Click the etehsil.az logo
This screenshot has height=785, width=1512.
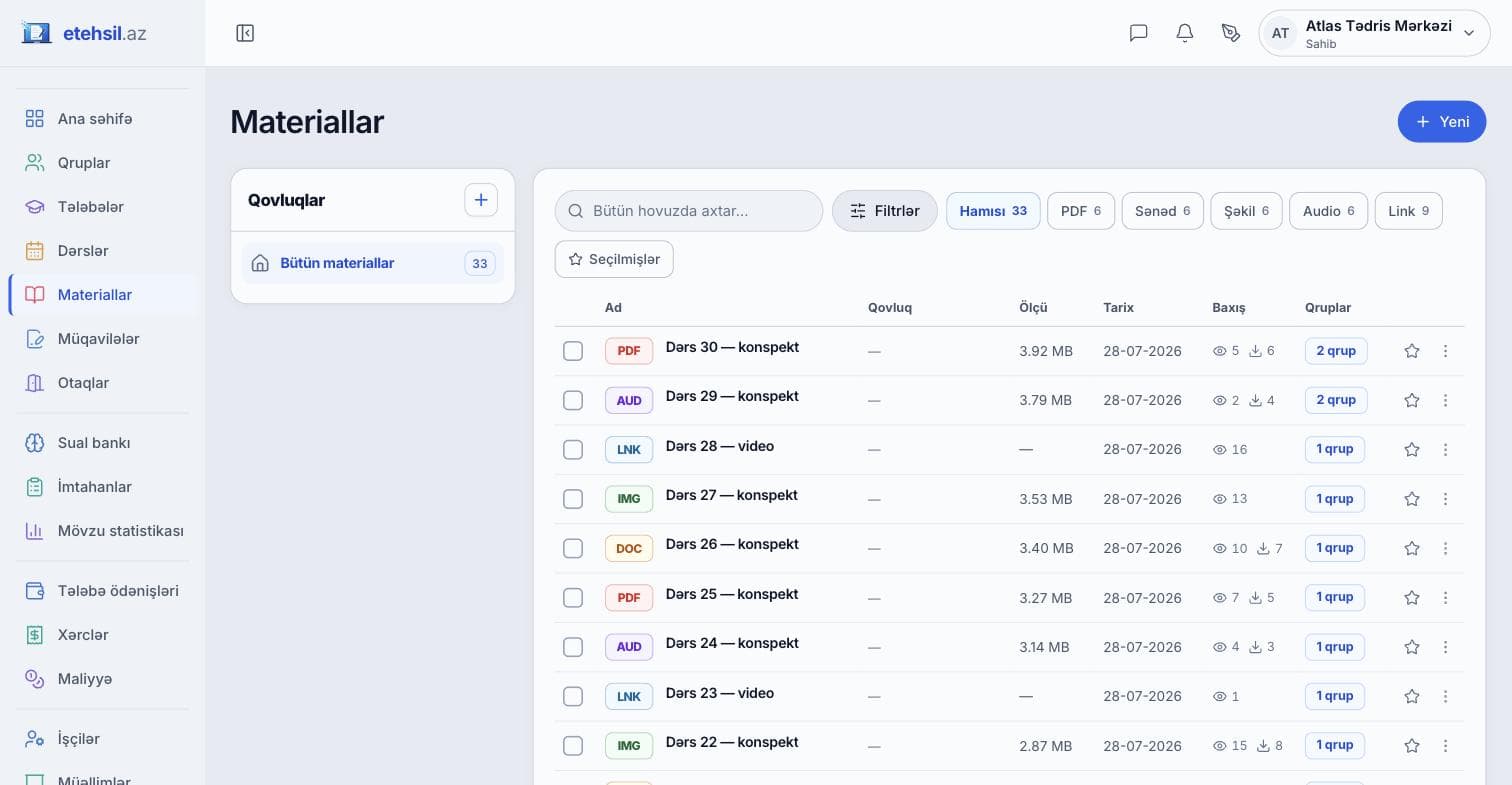(x=84, y=33)
